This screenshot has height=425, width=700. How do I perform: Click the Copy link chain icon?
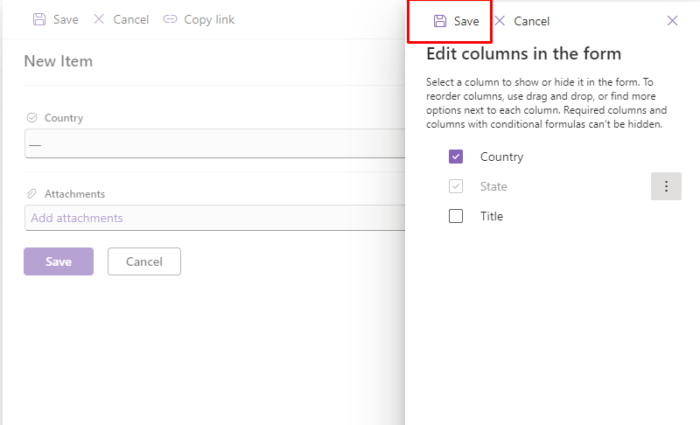click(x=170, y=19)
